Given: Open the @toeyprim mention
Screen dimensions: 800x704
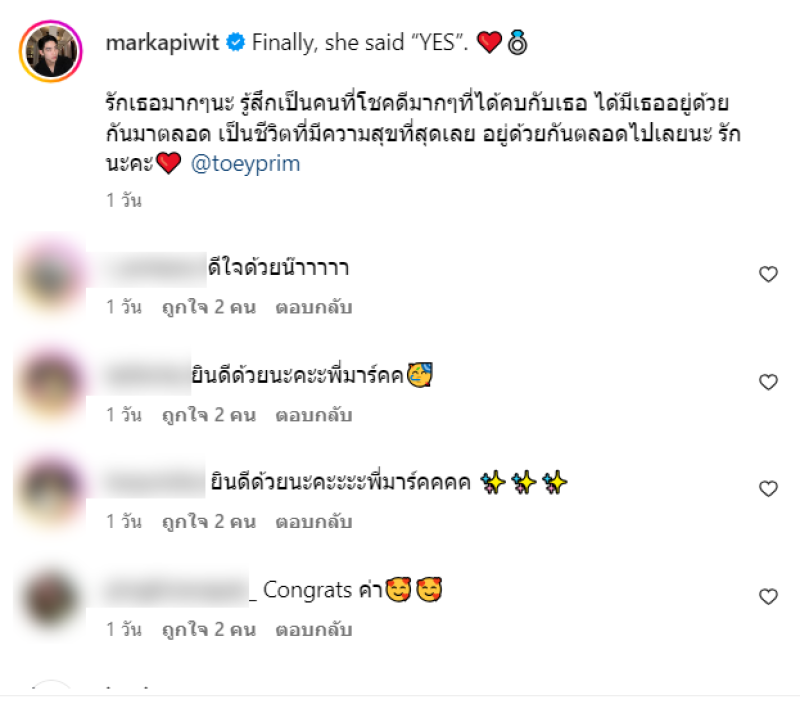Looking at the screenshot, I should 245,164.
